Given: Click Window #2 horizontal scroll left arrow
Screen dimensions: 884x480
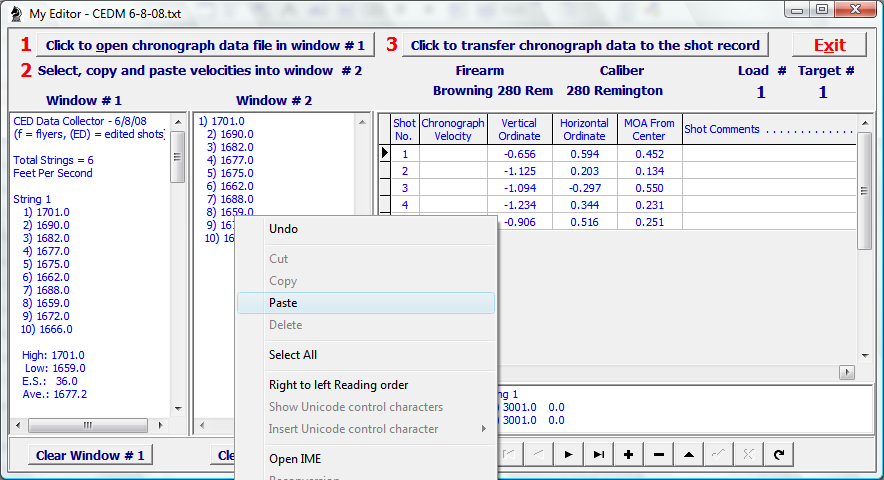Looking at the screenshot, I should [x=202, y=425].
